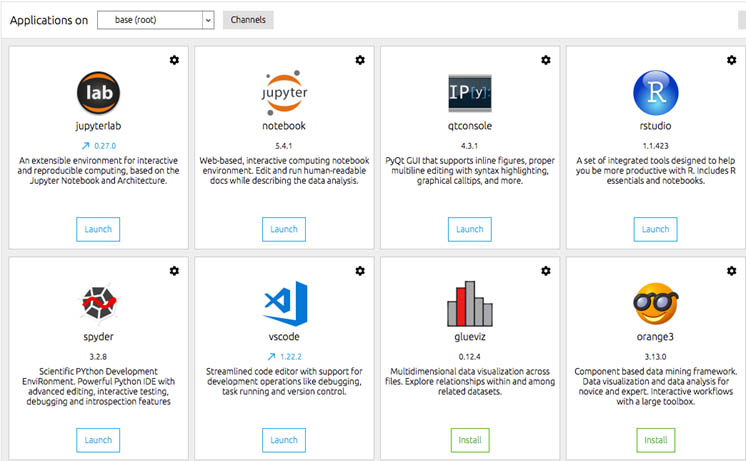Viewport: 746px width, 461px height.
Task: Click the qtconsole description text
Action: (x=470, y=170)
